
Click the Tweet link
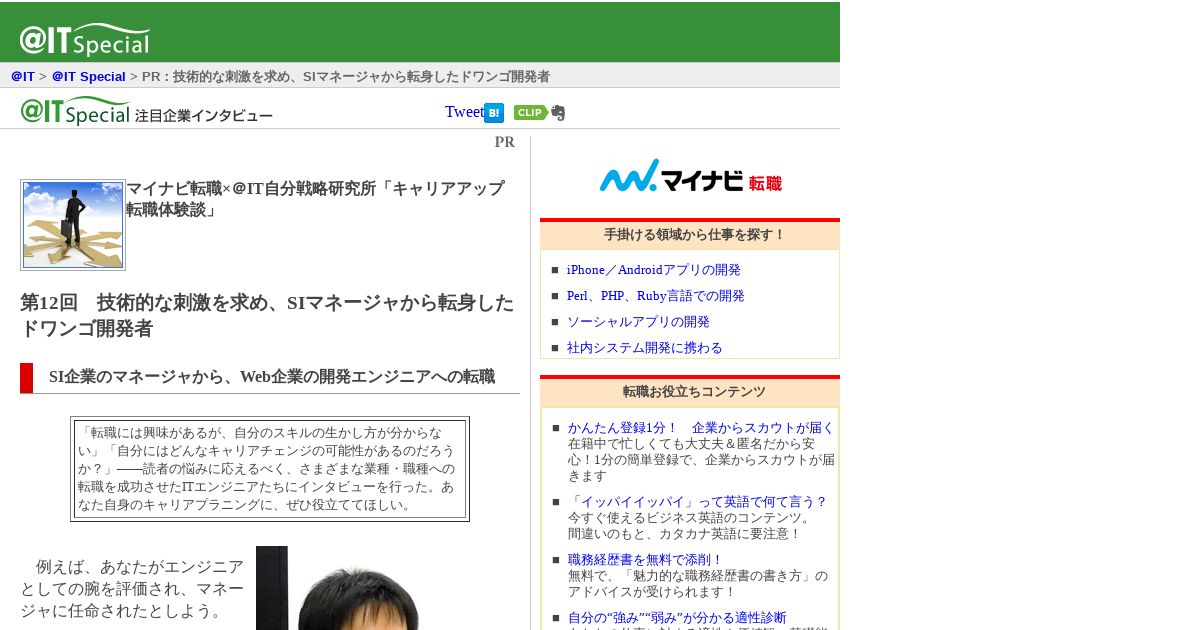click(464, 112)
